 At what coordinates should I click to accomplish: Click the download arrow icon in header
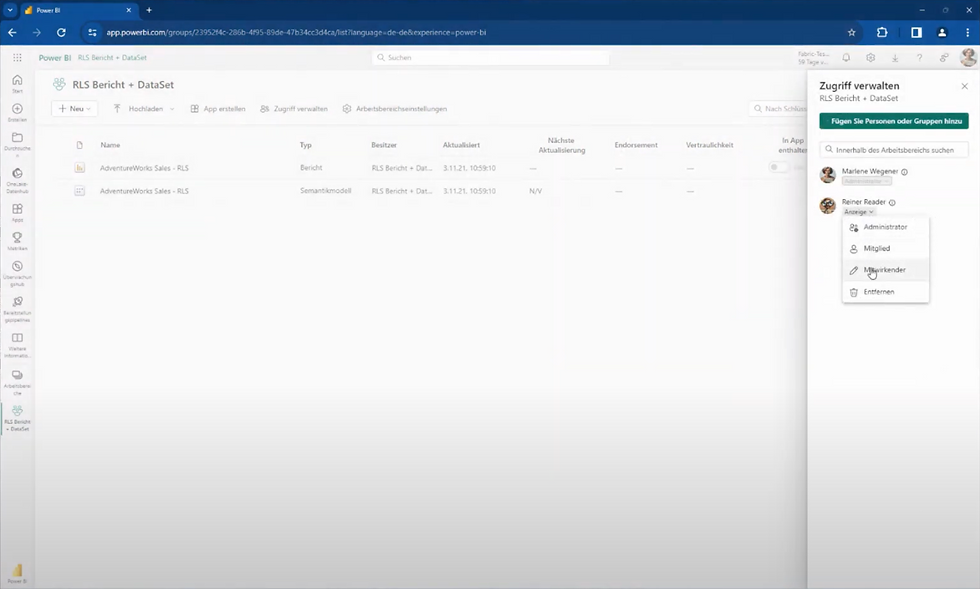click(895, 58)
